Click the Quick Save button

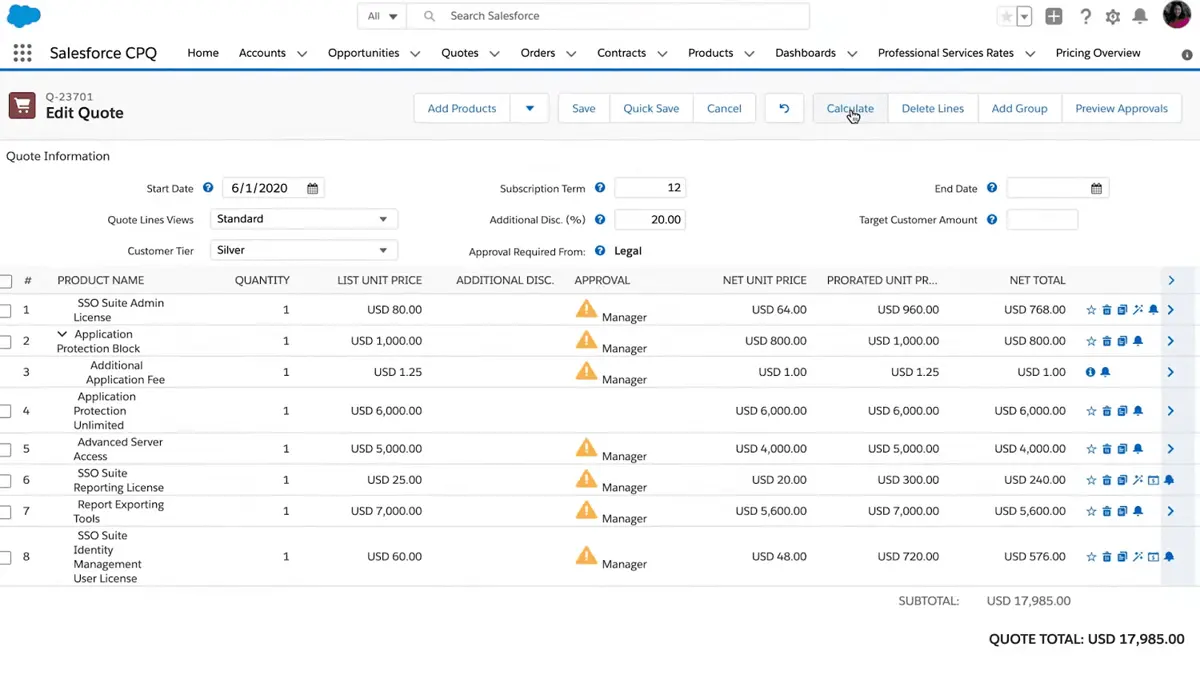pyautogui.click(x=651, y=108)
